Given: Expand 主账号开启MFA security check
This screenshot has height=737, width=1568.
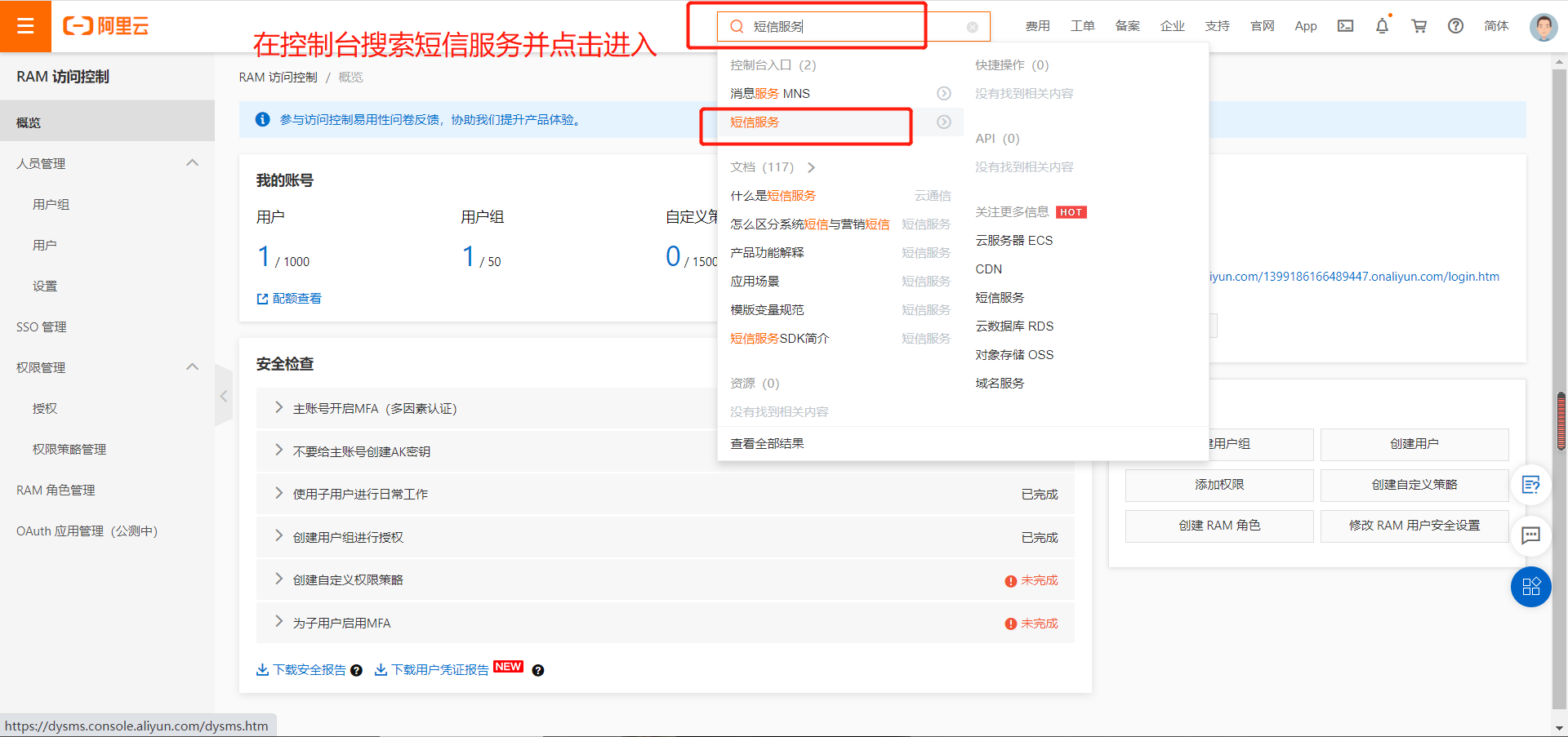Looking at the screenshot, I should [278, 407].
